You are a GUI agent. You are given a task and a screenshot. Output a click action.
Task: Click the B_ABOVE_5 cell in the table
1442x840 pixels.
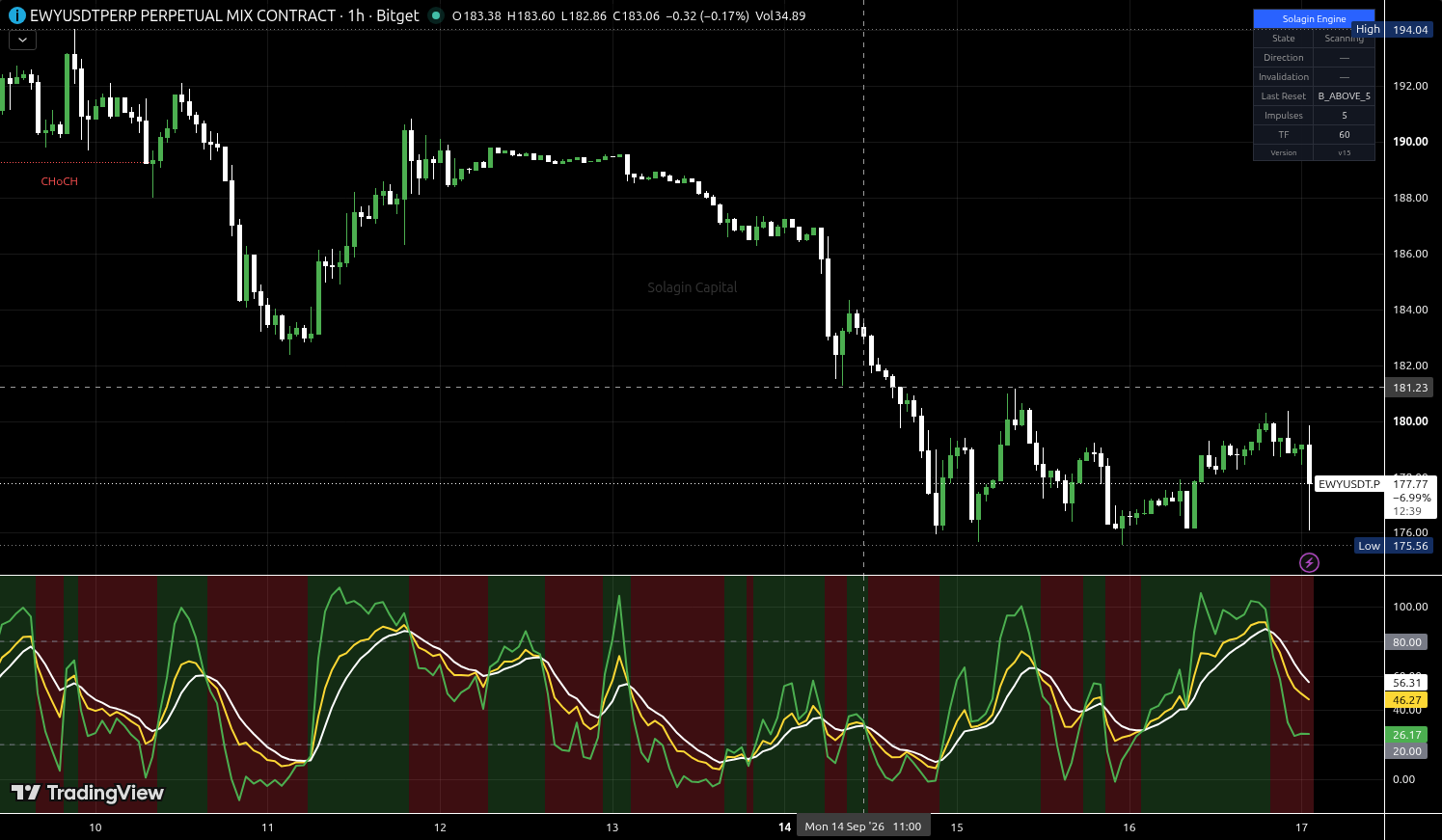pyautogui.click(x=1344, y=96)
